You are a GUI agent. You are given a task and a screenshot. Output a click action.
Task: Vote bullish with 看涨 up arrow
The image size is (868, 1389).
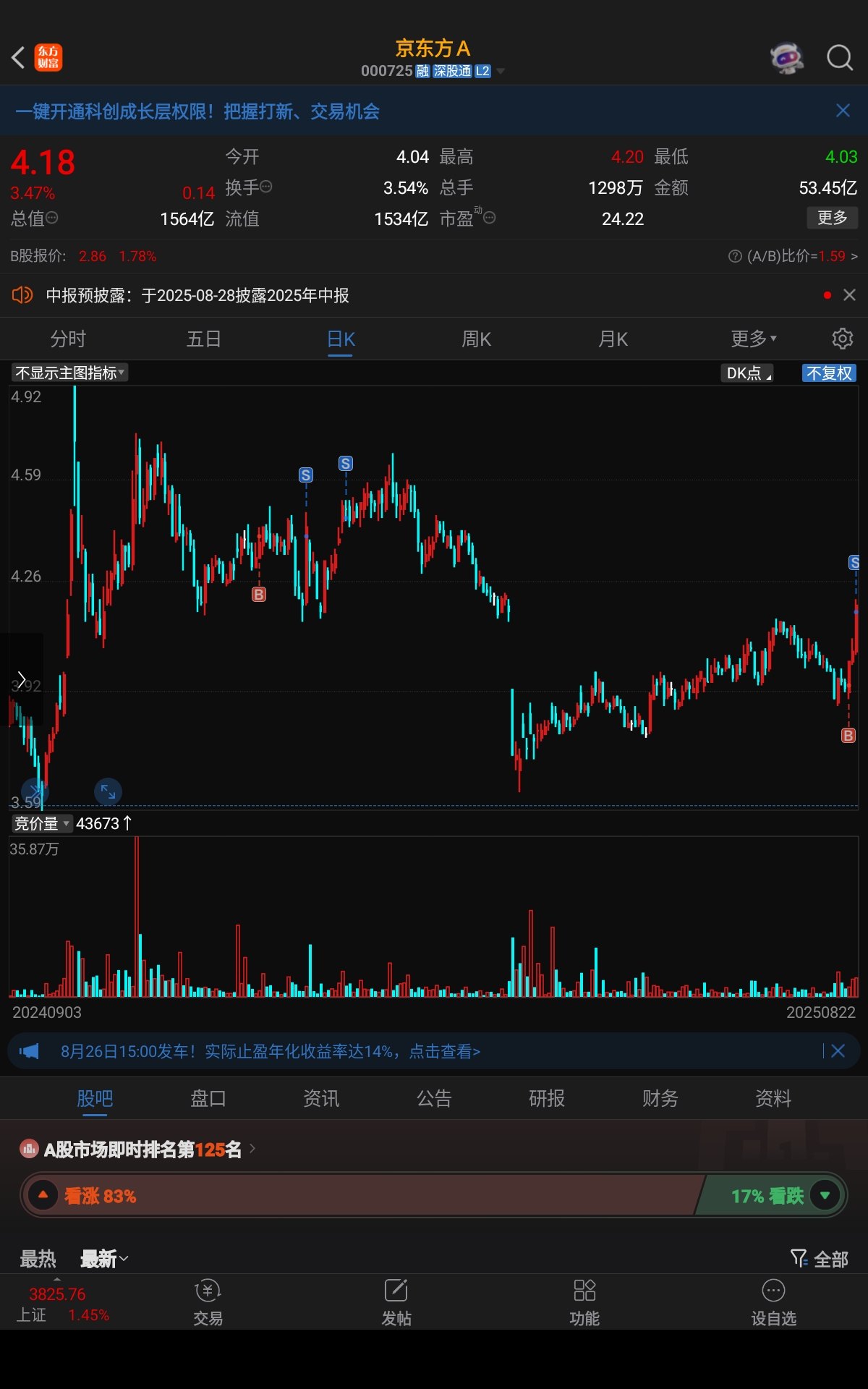(43, 1195)
